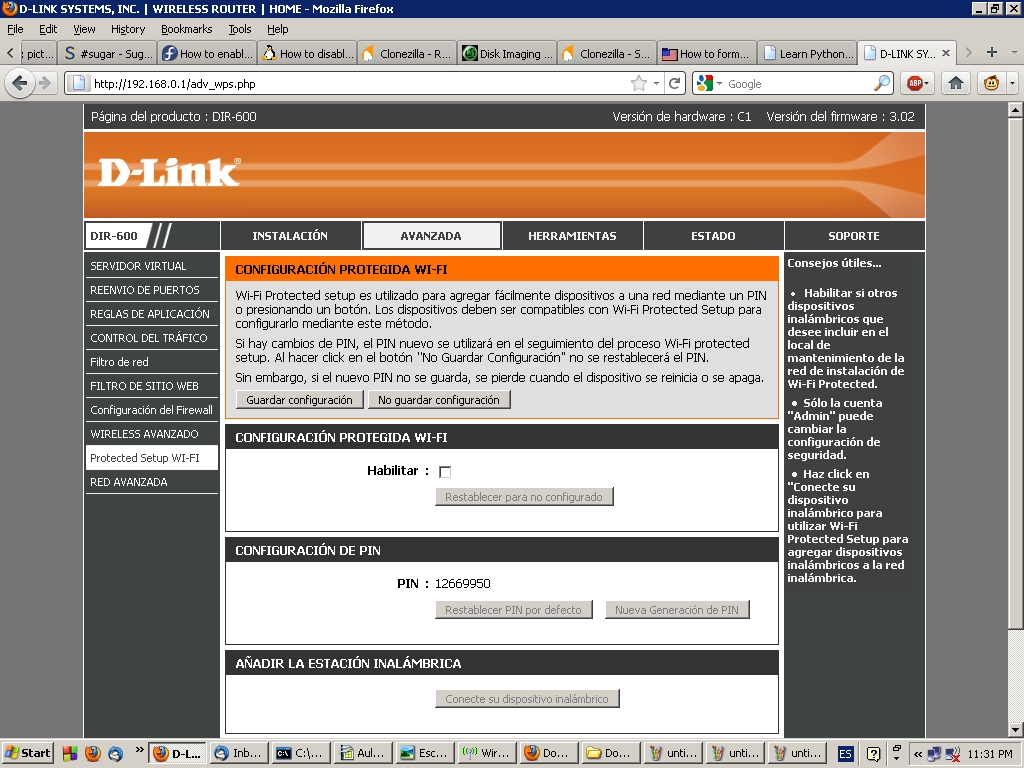The width and height of the screenshot is (1024, 768).
Task: Click the URL address bar field
Action: pyautogui.click(x=350, y=84)
